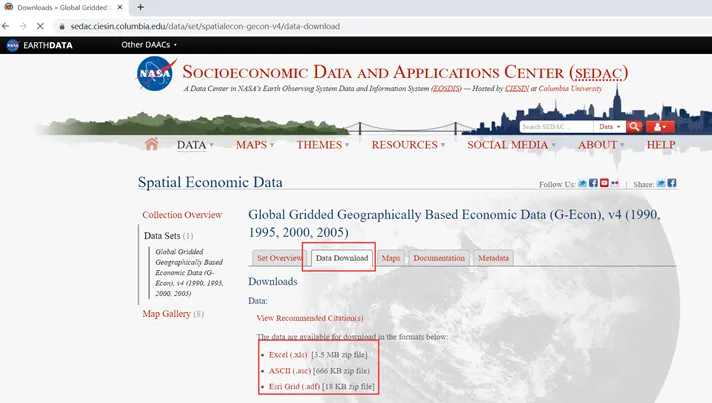
Task: Open the DATA navigation menu
Action: (195, 145)
